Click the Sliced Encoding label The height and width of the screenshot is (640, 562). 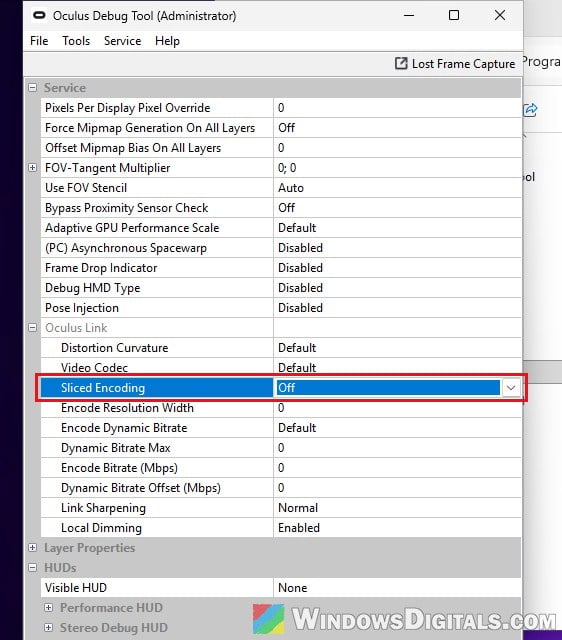pos(103,388)
